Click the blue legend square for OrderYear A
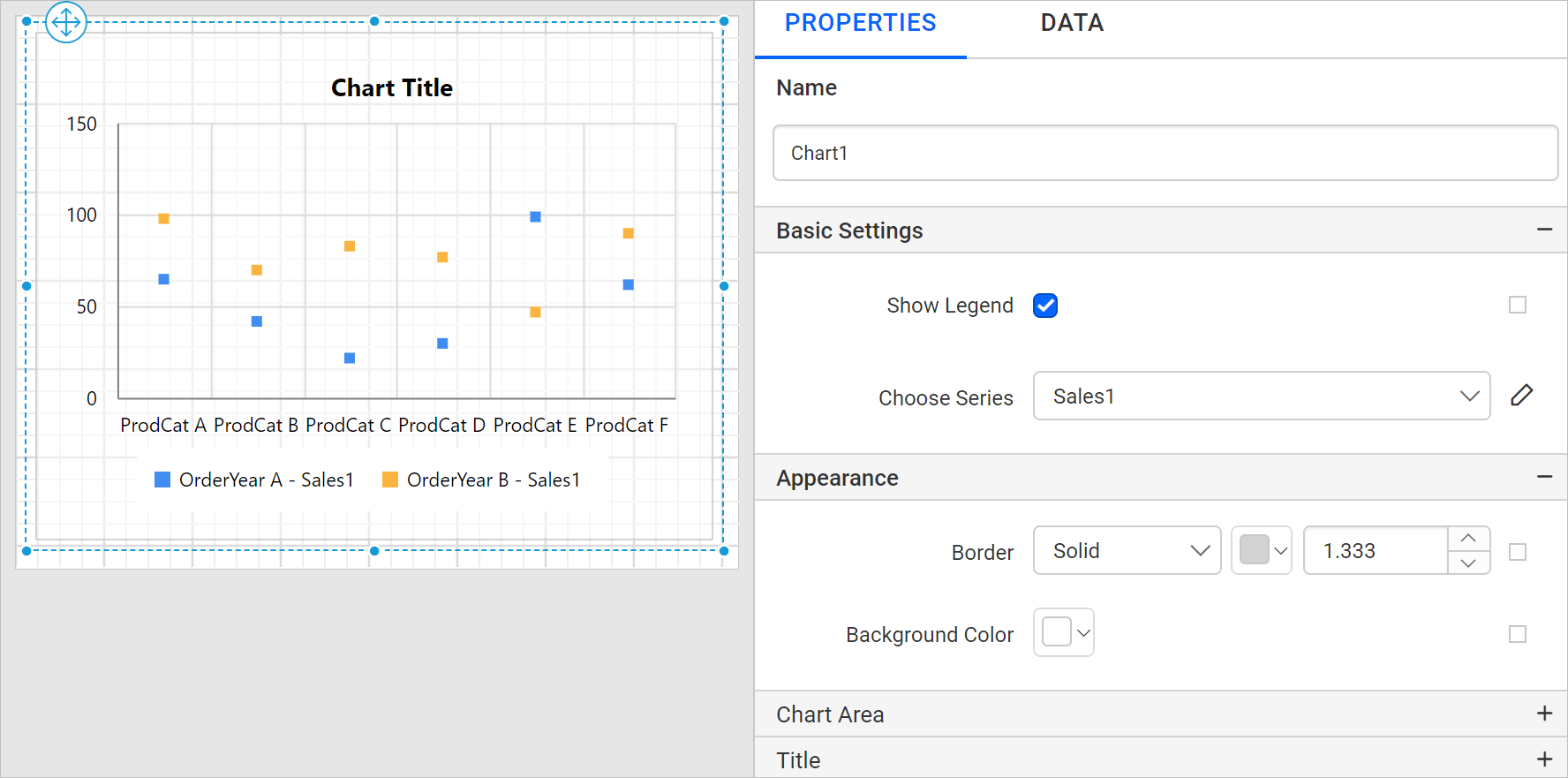The image size is (1568, 778). [x=162, y=480]
